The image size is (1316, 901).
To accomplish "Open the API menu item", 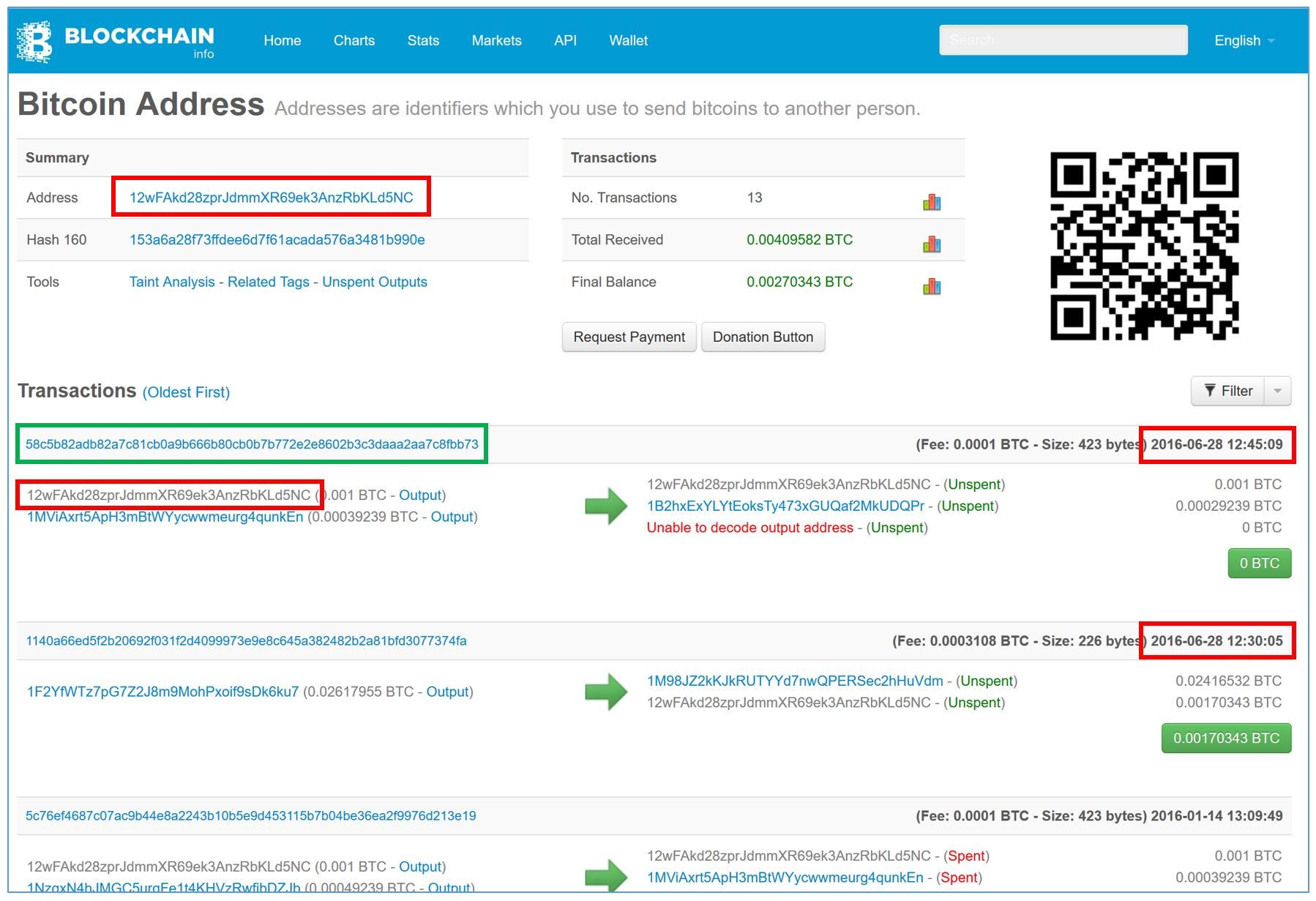I will click(565, 40).
